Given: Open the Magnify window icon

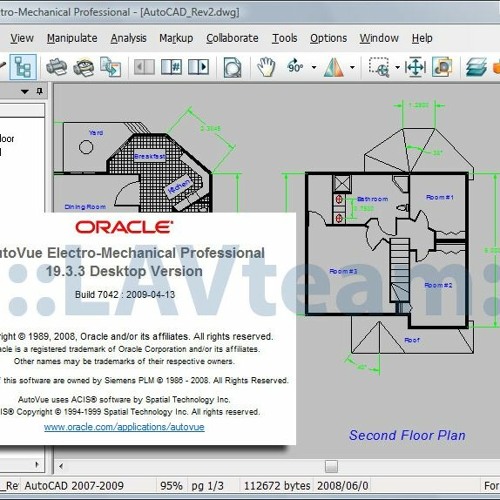Looking at the screenshot, I should 442,67.
